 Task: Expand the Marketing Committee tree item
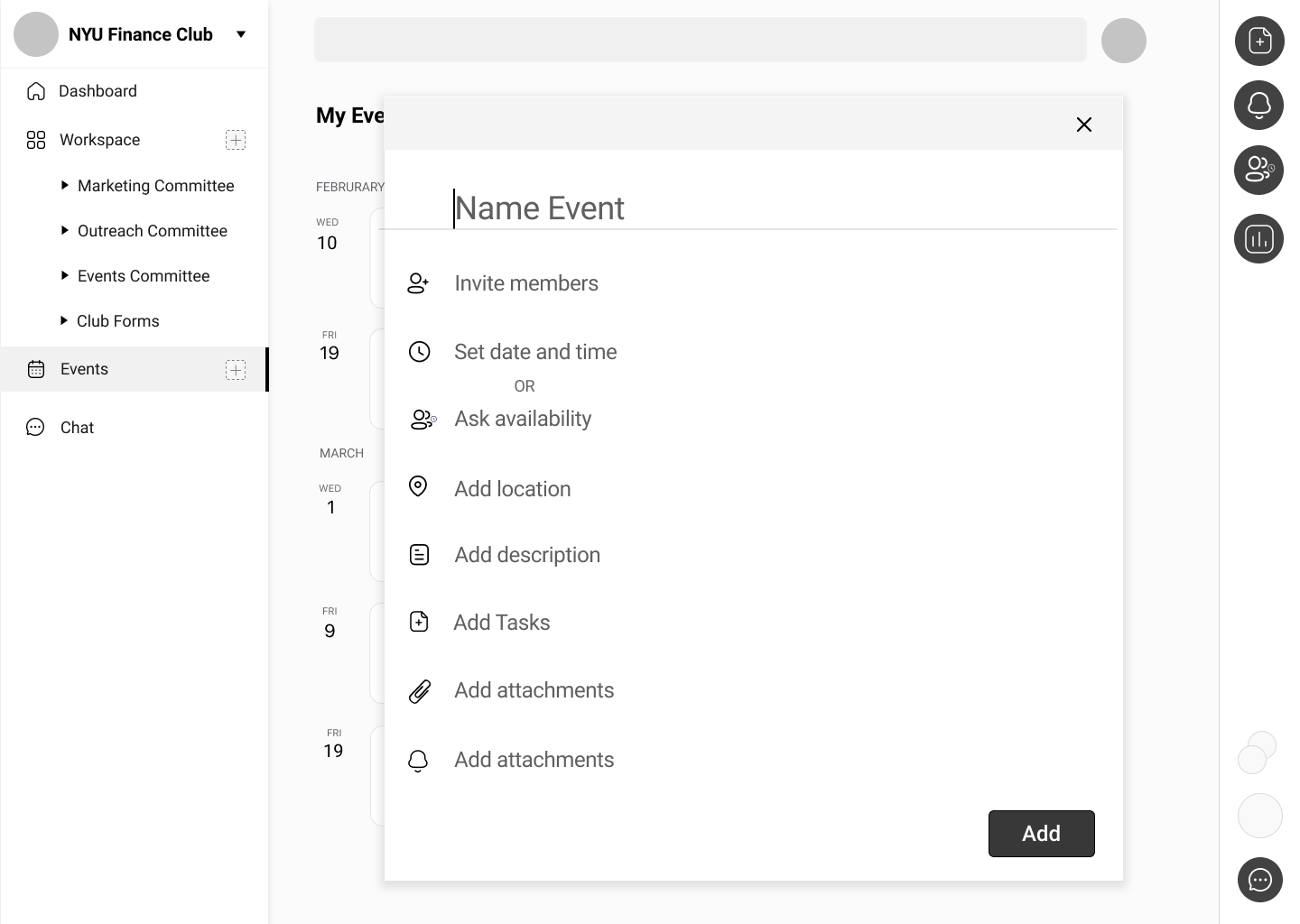(x=64, y=186)
